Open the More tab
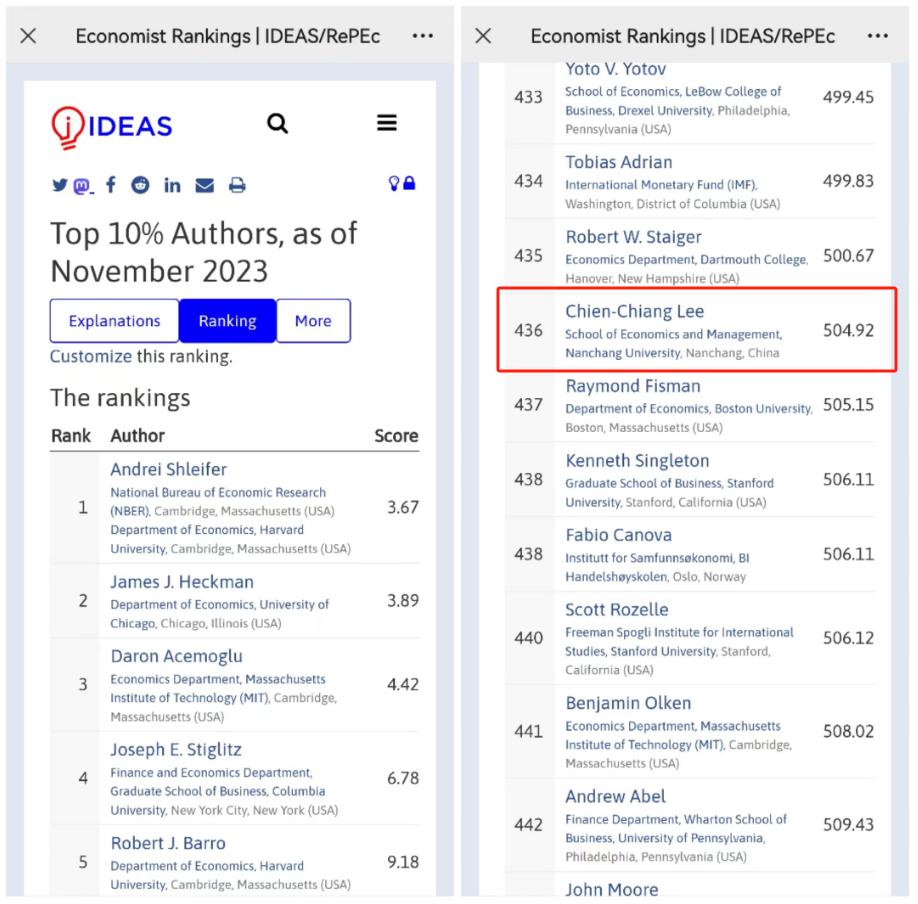 (313, 321)
